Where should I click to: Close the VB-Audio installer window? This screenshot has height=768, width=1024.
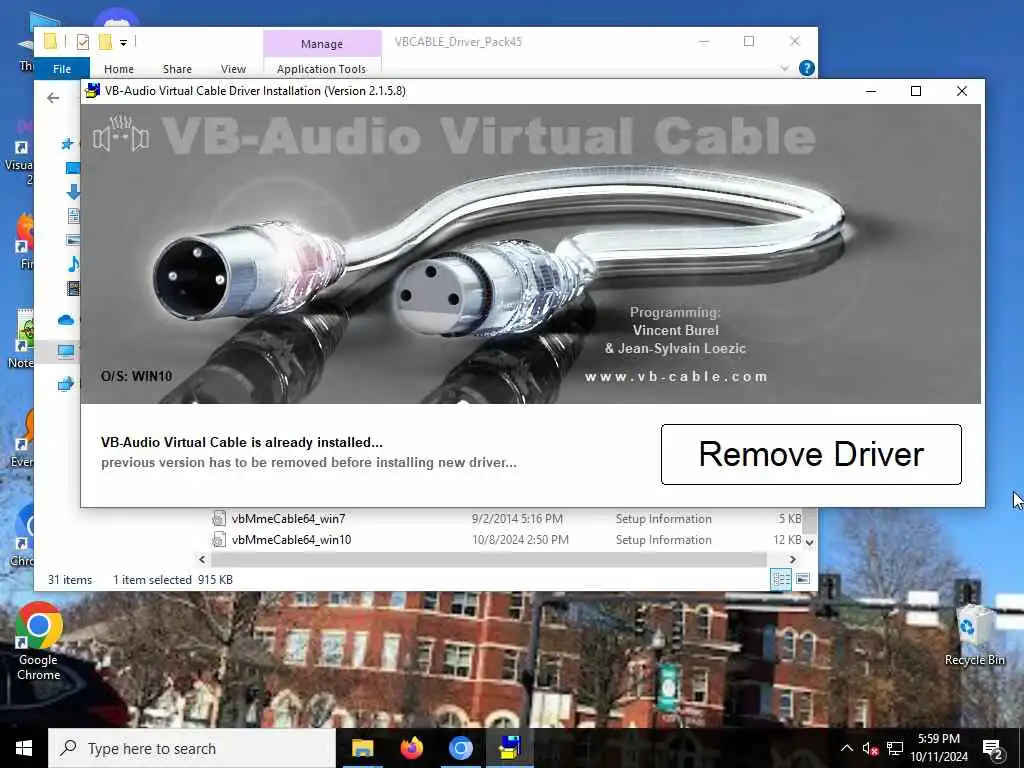point(961,91)
